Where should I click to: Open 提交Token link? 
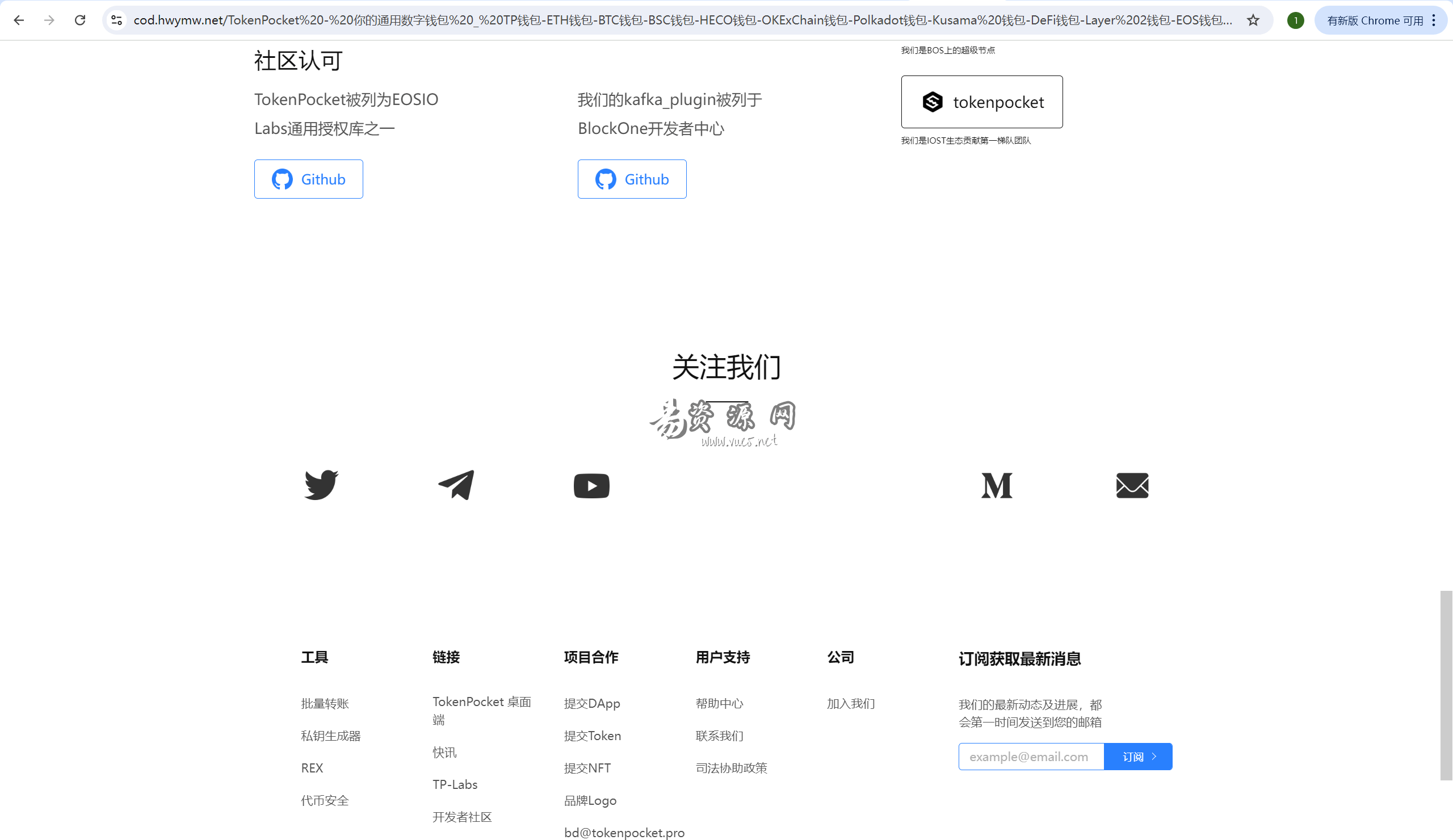coord(592,736)
